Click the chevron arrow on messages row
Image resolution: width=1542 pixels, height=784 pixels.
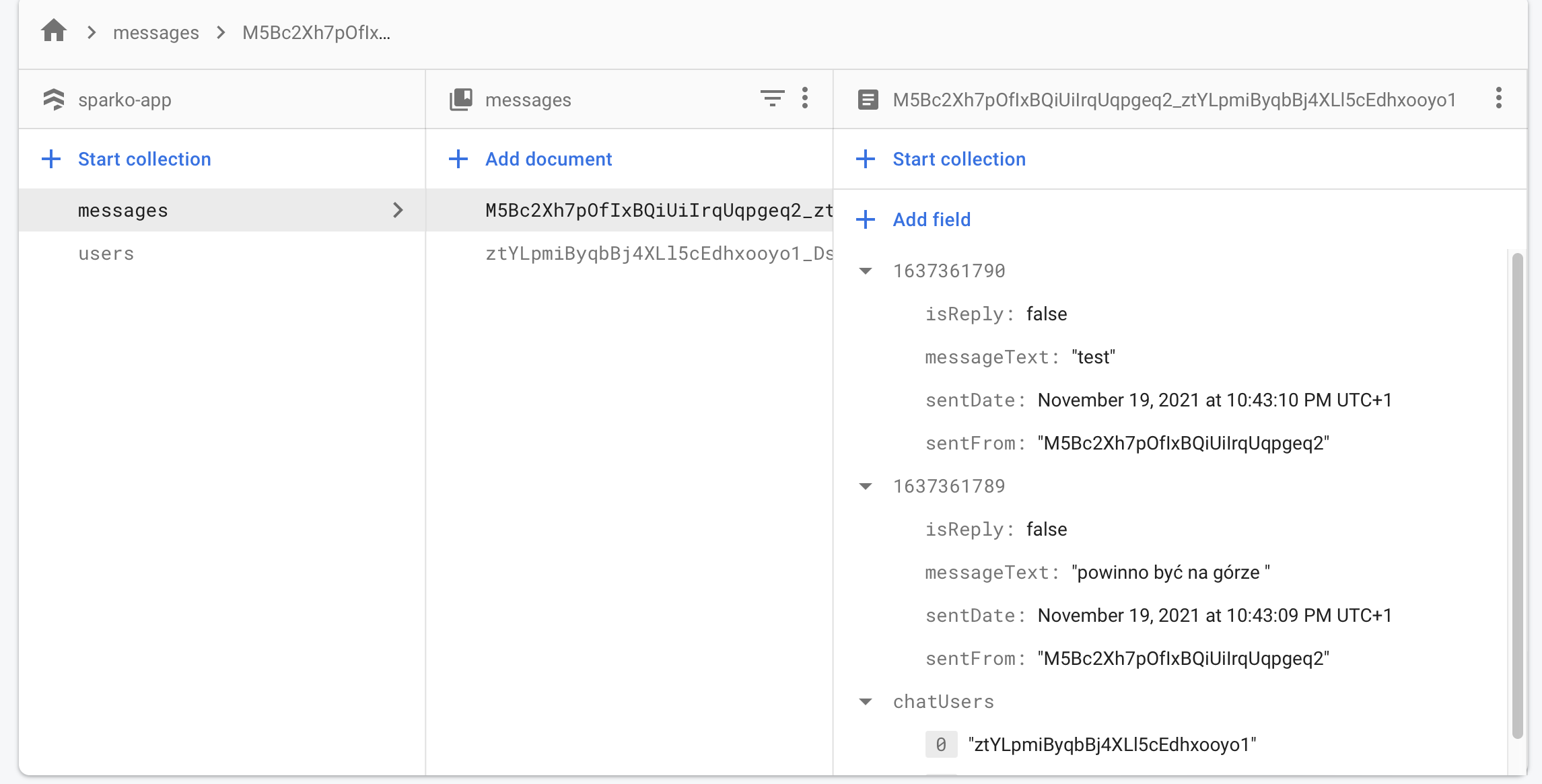coord(398,210)
